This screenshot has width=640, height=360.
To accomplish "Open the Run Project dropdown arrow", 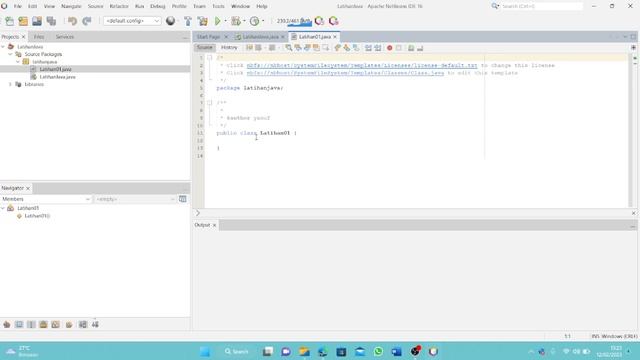I will tap(225, 21).
